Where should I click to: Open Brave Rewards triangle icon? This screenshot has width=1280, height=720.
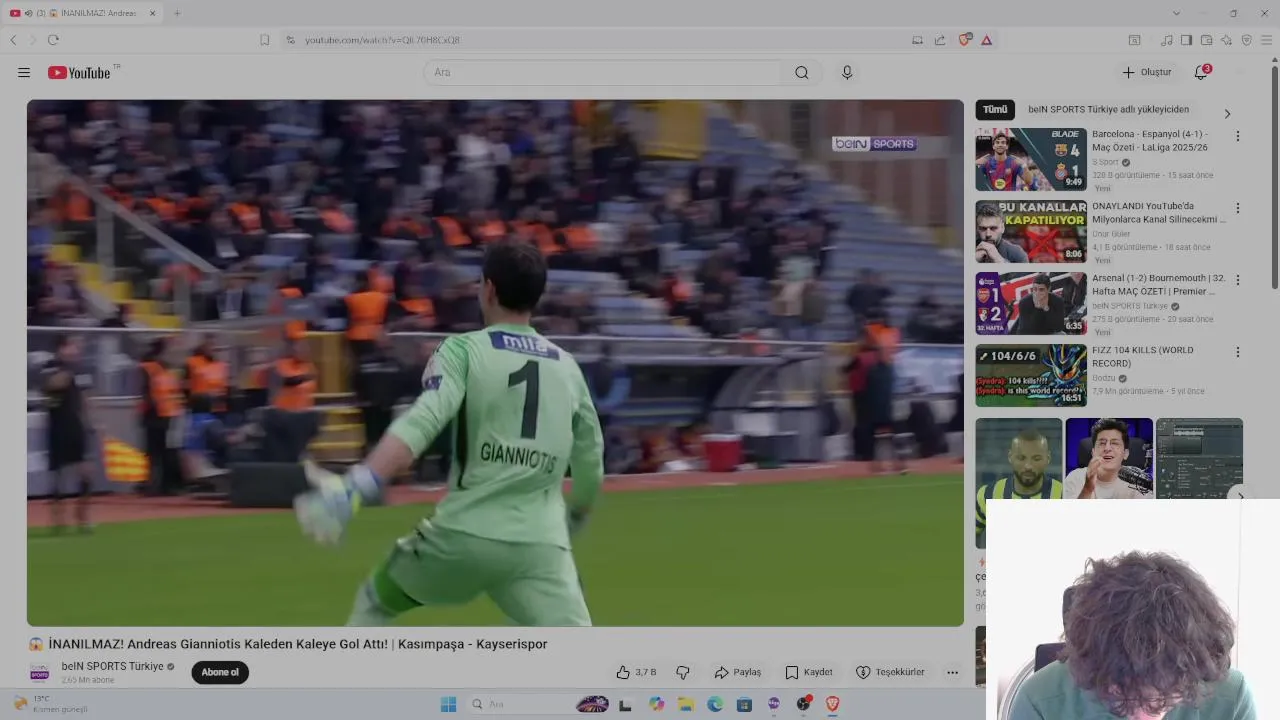pyautogui.click(x=986, y=40)
